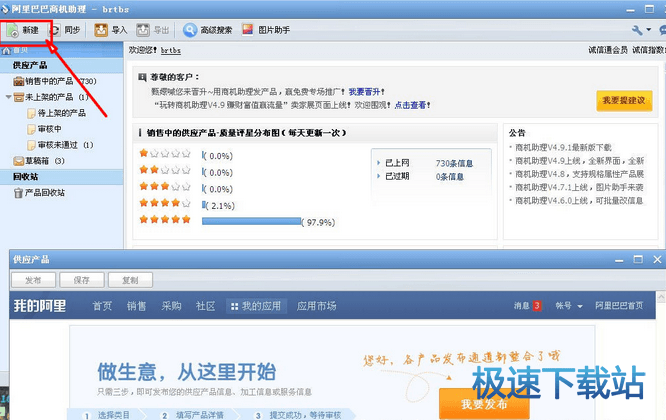The height and width of the screenshot is (420, 666).
Task: Open the 商机助理V4.9上线 announcement
Action: coord(579,161)
